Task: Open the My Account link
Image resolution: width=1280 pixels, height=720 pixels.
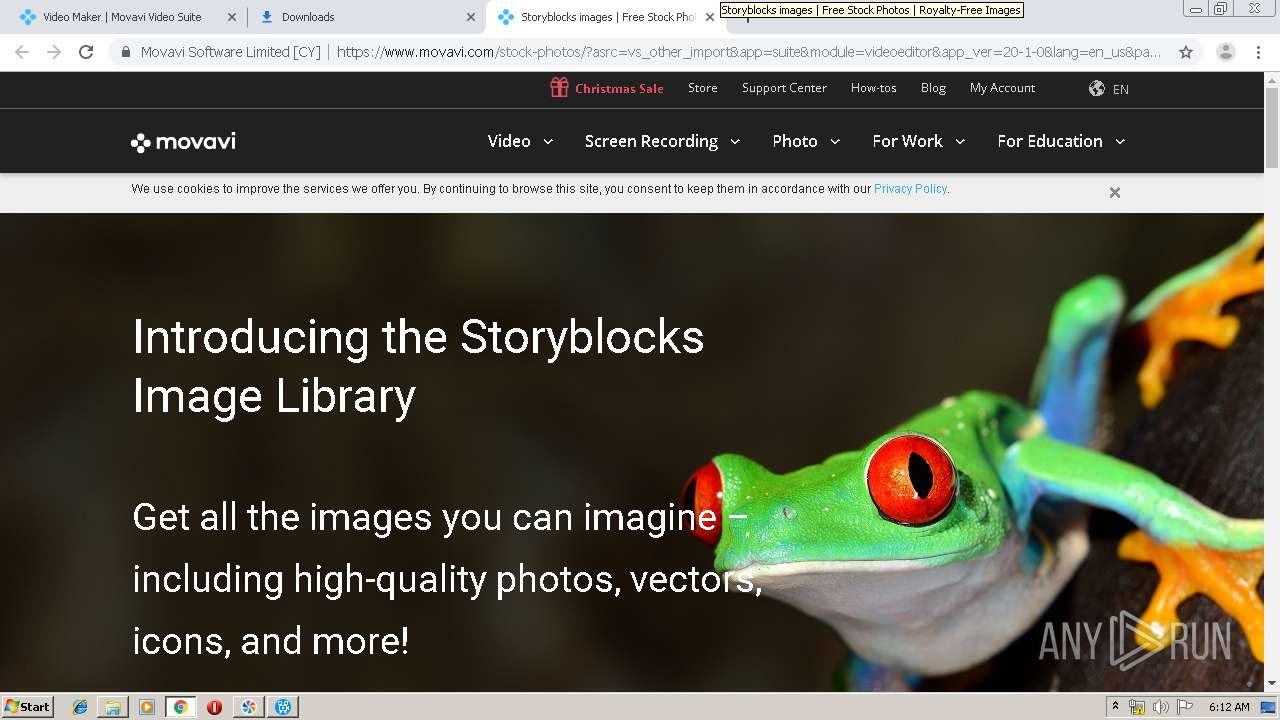Action: 1002,88
